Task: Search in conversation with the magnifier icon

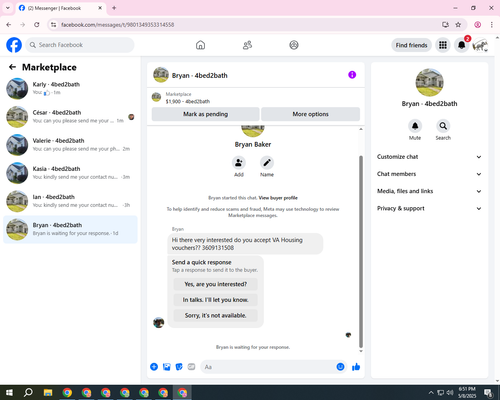Action: click(443, 126)
